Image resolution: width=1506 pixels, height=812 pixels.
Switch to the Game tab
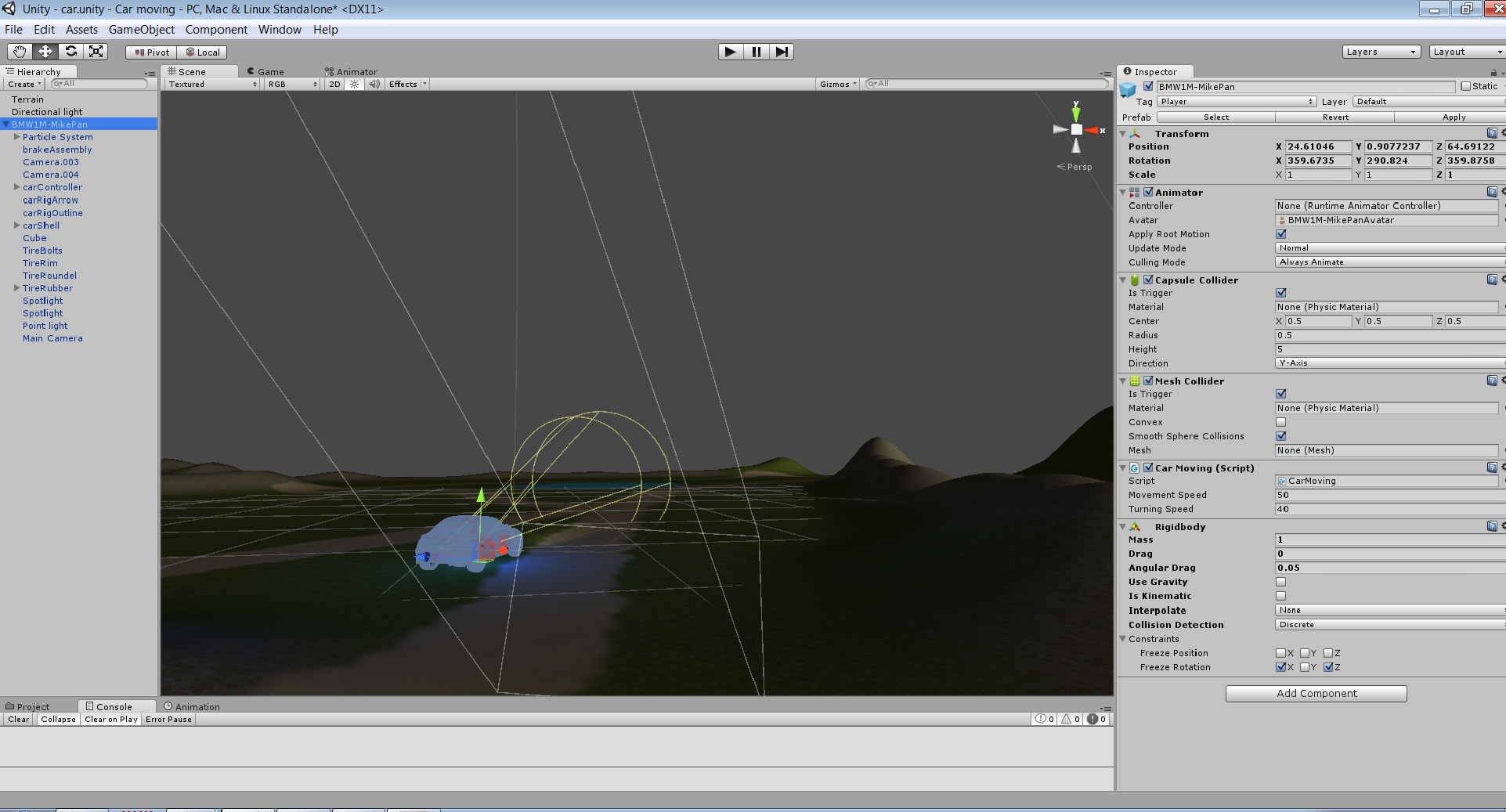tap(266, 71)
